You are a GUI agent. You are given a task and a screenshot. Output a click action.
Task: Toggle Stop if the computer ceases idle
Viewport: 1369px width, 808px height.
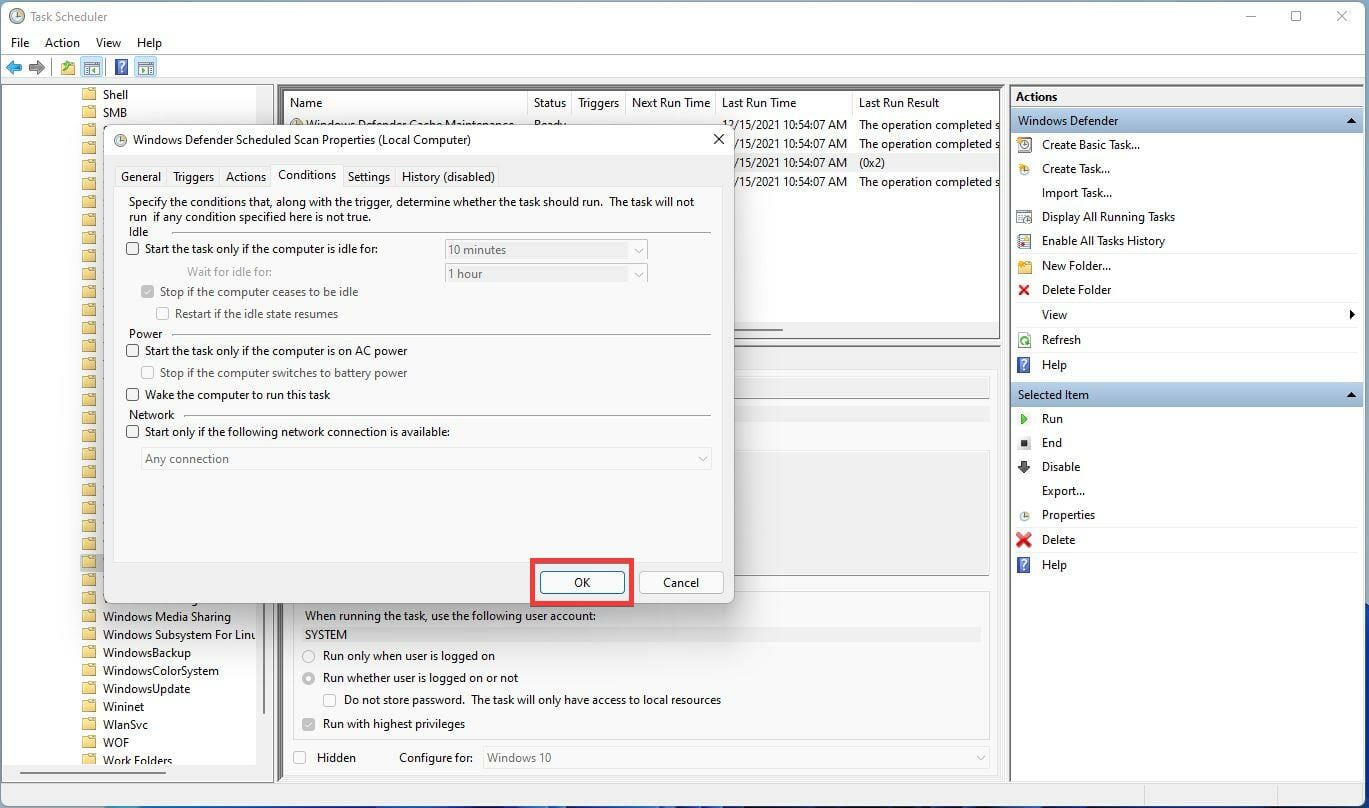tap(147, 292)
